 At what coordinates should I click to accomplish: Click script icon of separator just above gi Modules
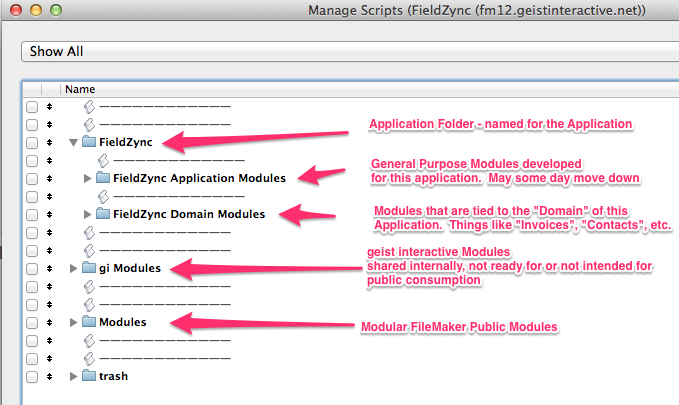pos(89,250)
